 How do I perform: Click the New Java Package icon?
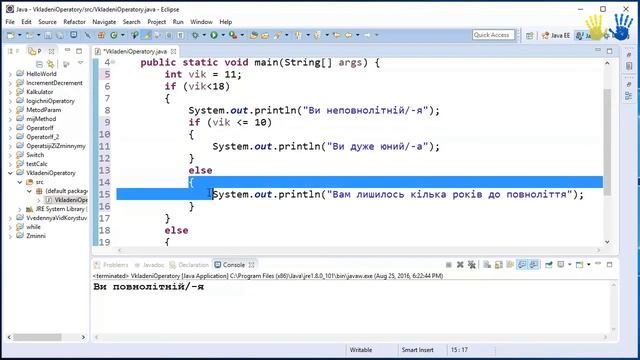101,35
